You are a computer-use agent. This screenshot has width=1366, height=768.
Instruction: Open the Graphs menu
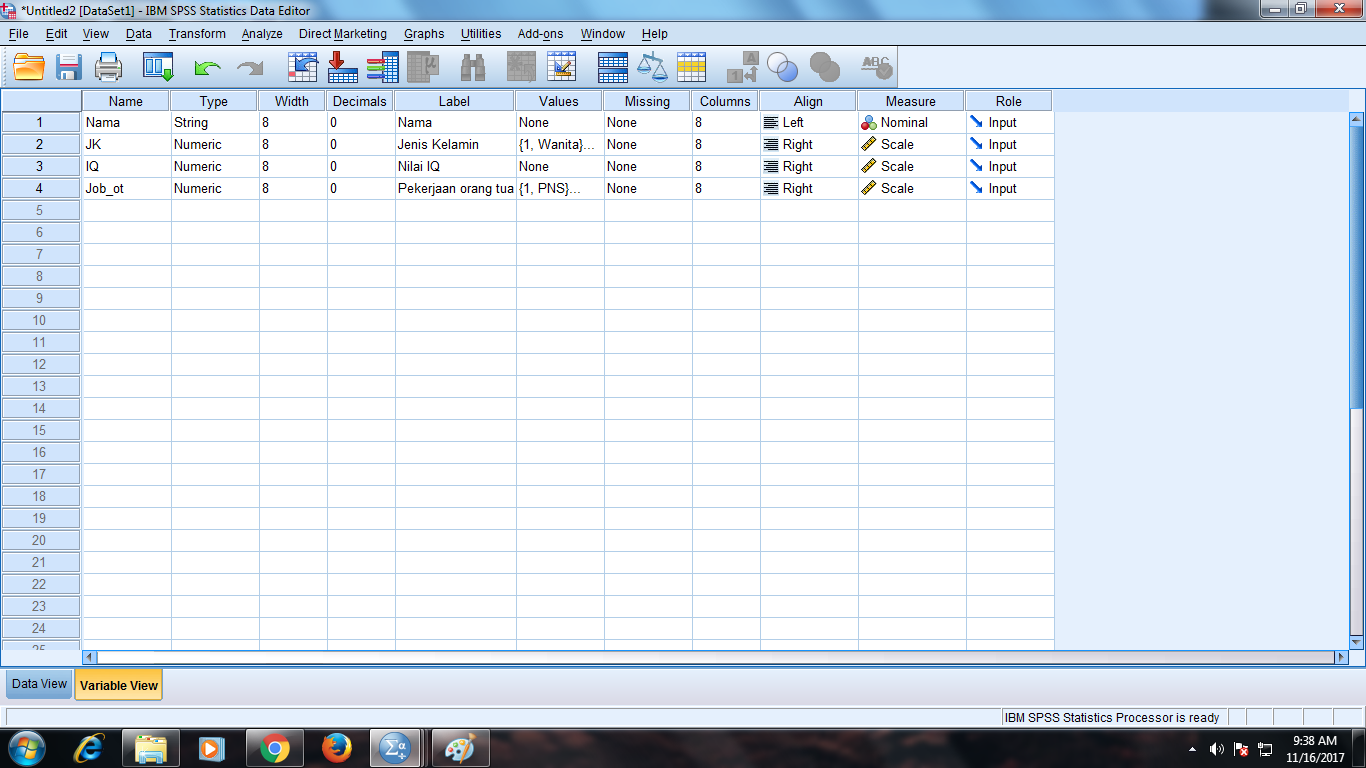[x=424, y=34]
